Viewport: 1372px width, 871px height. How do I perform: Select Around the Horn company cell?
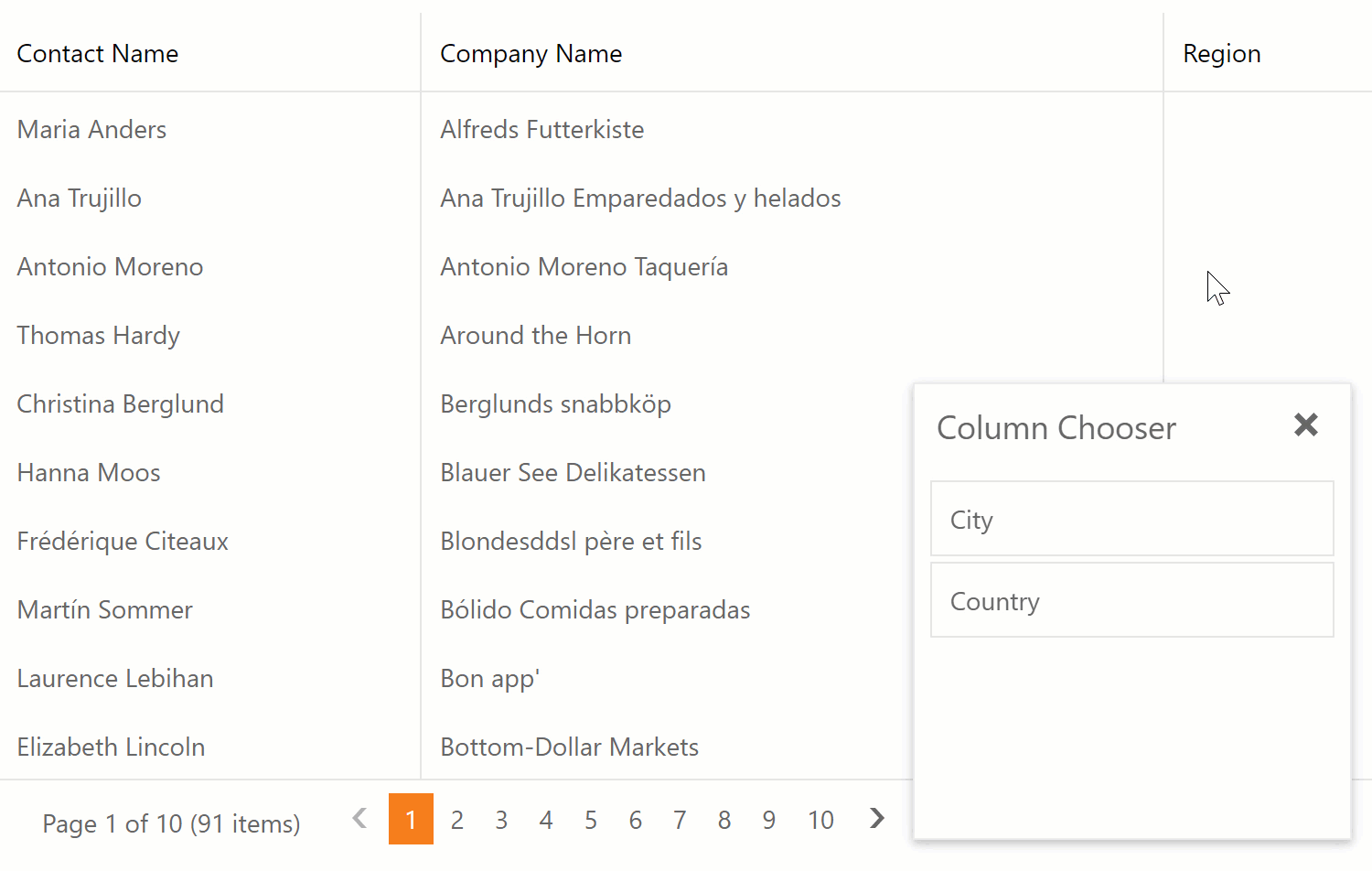pyautogui.click(x=536, y=336)
